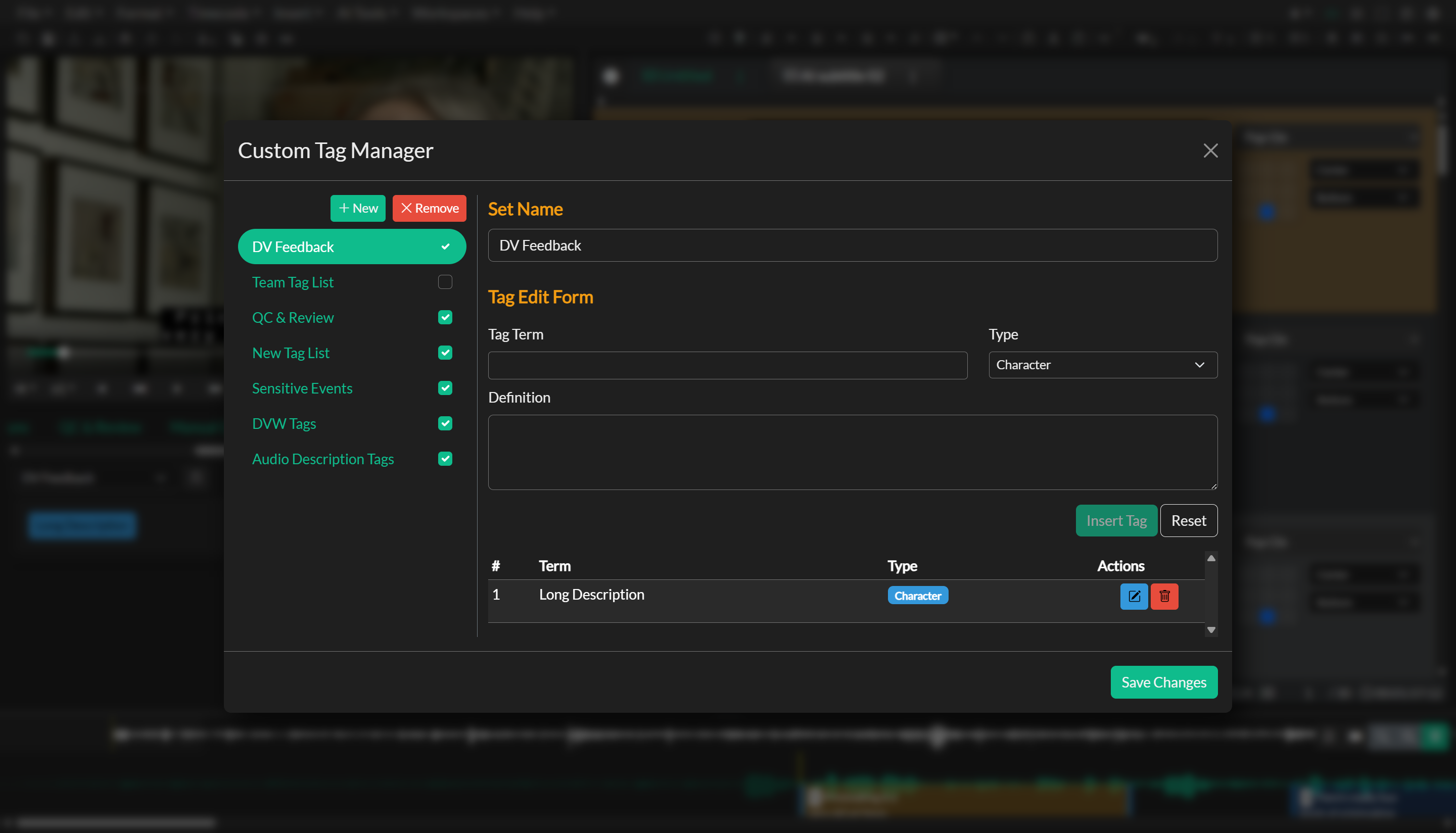The width and height of the screenshot is (1456, 833).
Task: Open the Type dropdown showing Character
Action: pos(1102,364)
